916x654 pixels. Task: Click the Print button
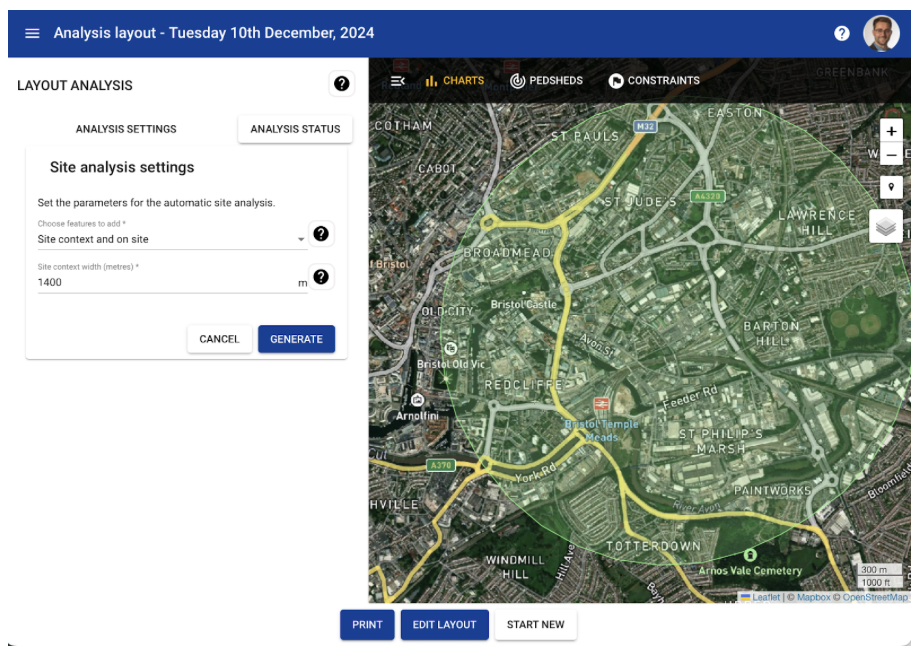tap(367, 625)
